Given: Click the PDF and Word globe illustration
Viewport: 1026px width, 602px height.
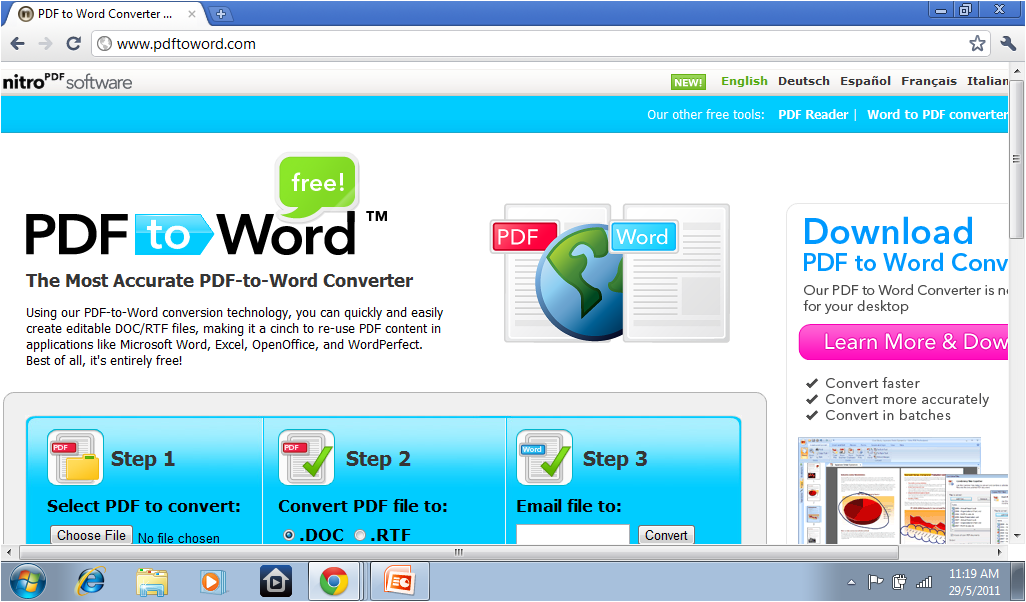Looking at the screenshot, I should pyautogui.click(x=610, y=273).
